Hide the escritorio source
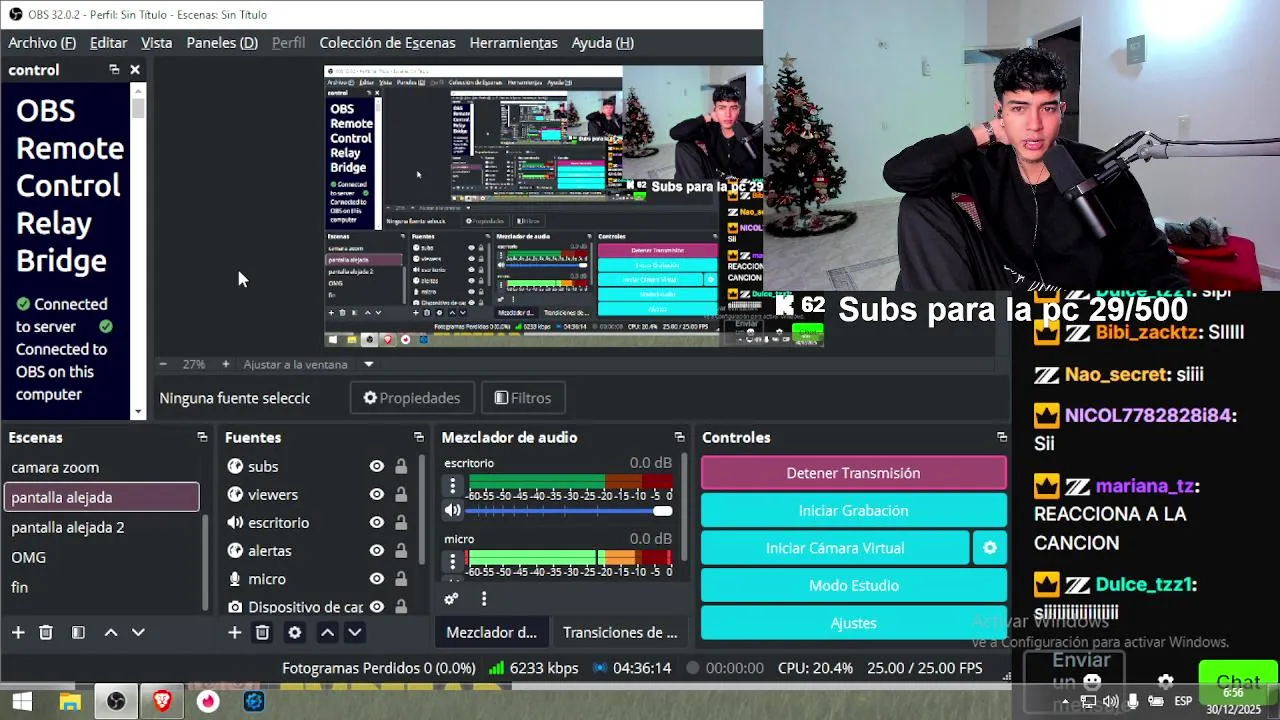 377,522
